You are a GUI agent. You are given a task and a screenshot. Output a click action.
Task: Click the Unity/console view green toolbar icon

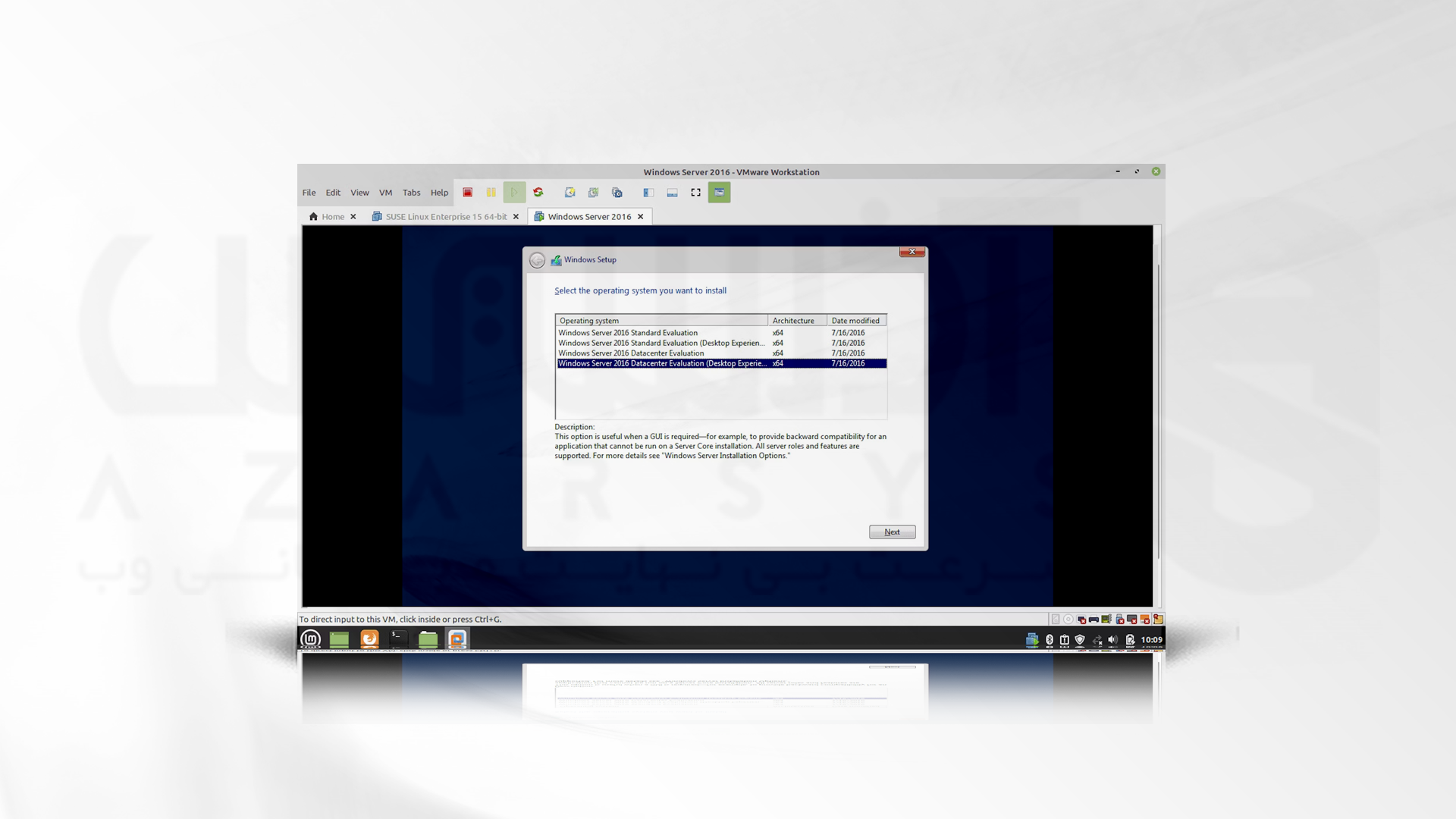tap(719, 193)
